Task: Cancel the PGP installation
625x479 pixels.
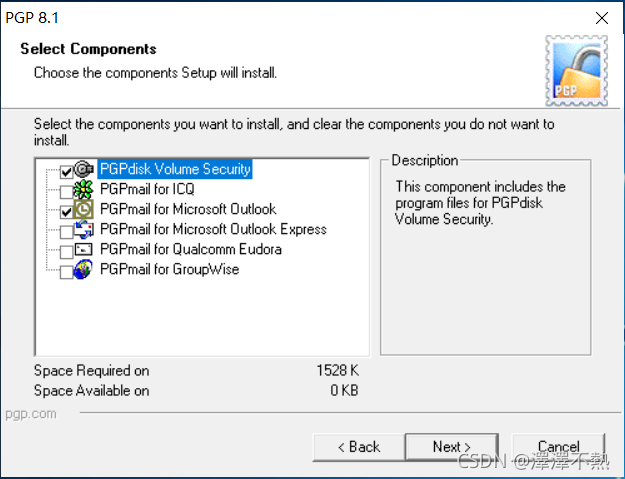Action: (x=558, y=447)
